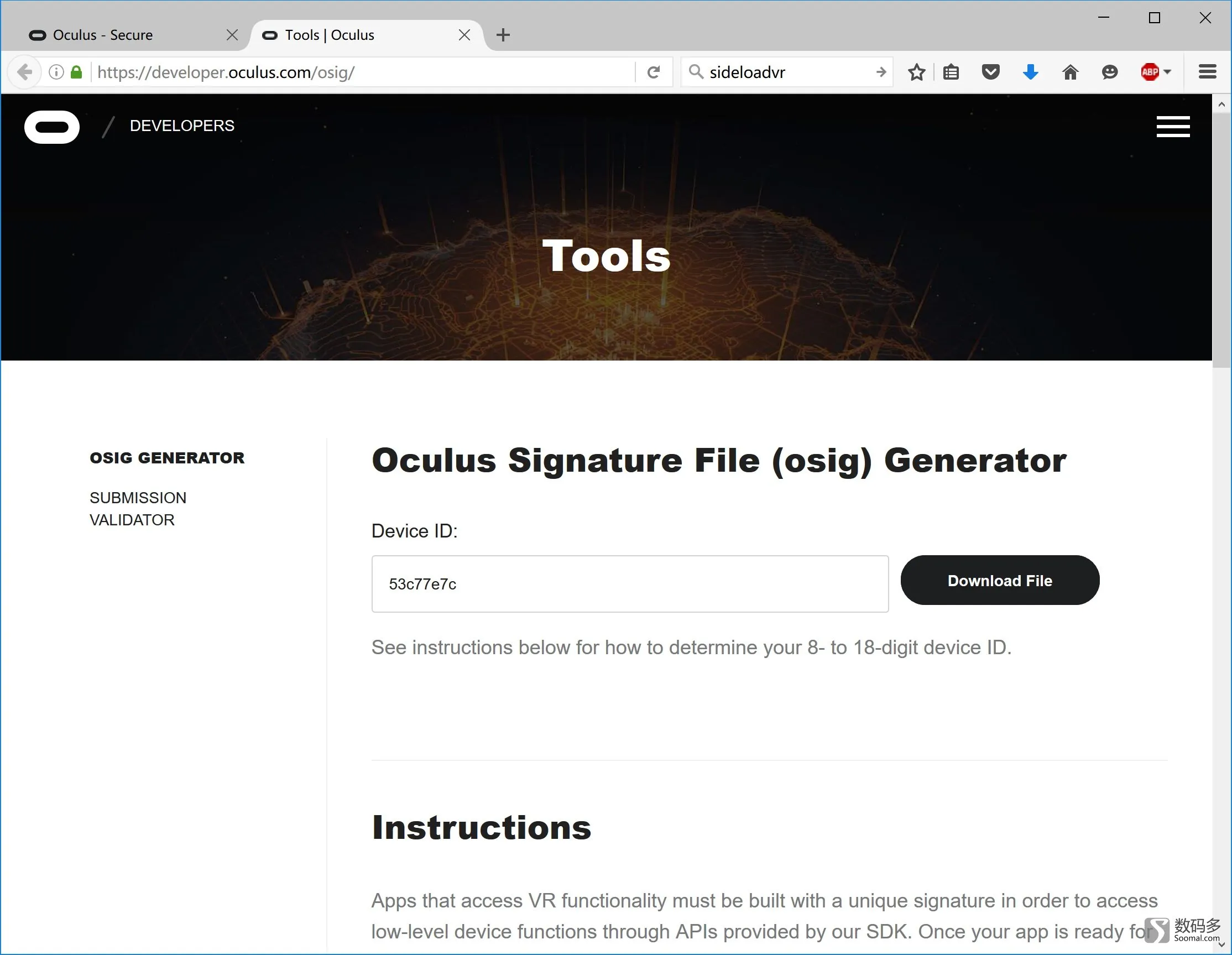This screenshot has height=955, width=1232.
Task: Open the Firefox hamburger menu
Action: 1207,72
